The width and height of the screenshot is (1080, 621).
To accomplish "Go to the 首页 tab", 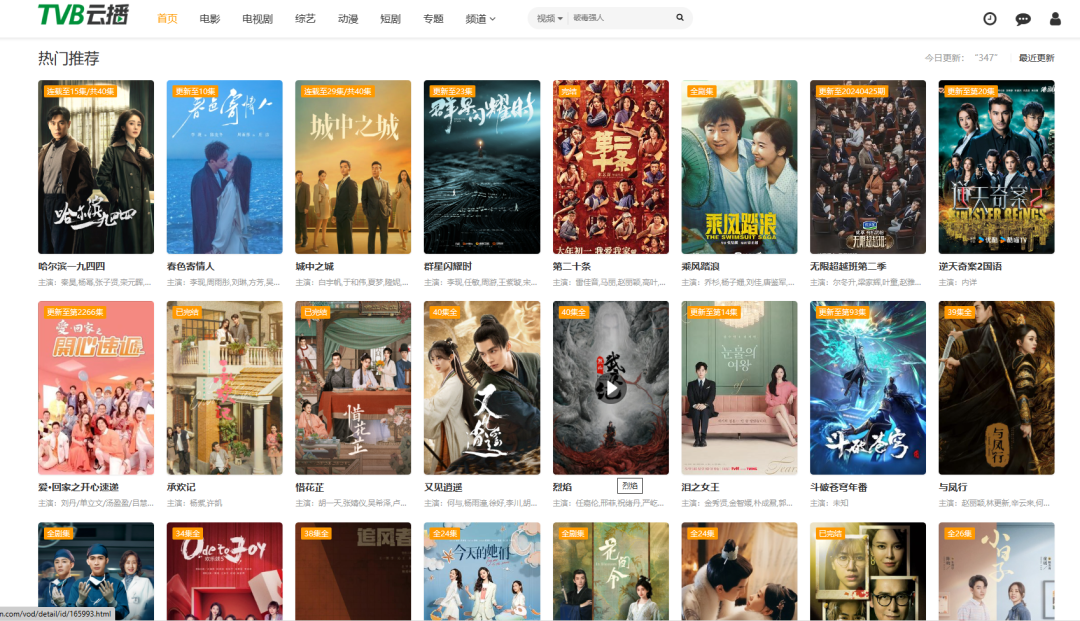I will (167, 19).
